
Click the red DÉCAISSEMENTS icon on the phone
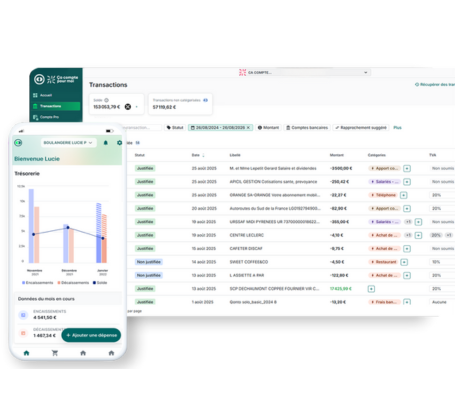(x=23, y=333)
